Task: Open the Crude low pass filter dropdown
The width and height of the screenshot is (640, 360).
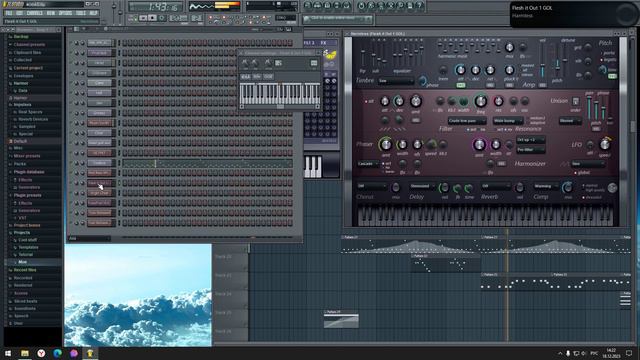Action: point(467,121)
